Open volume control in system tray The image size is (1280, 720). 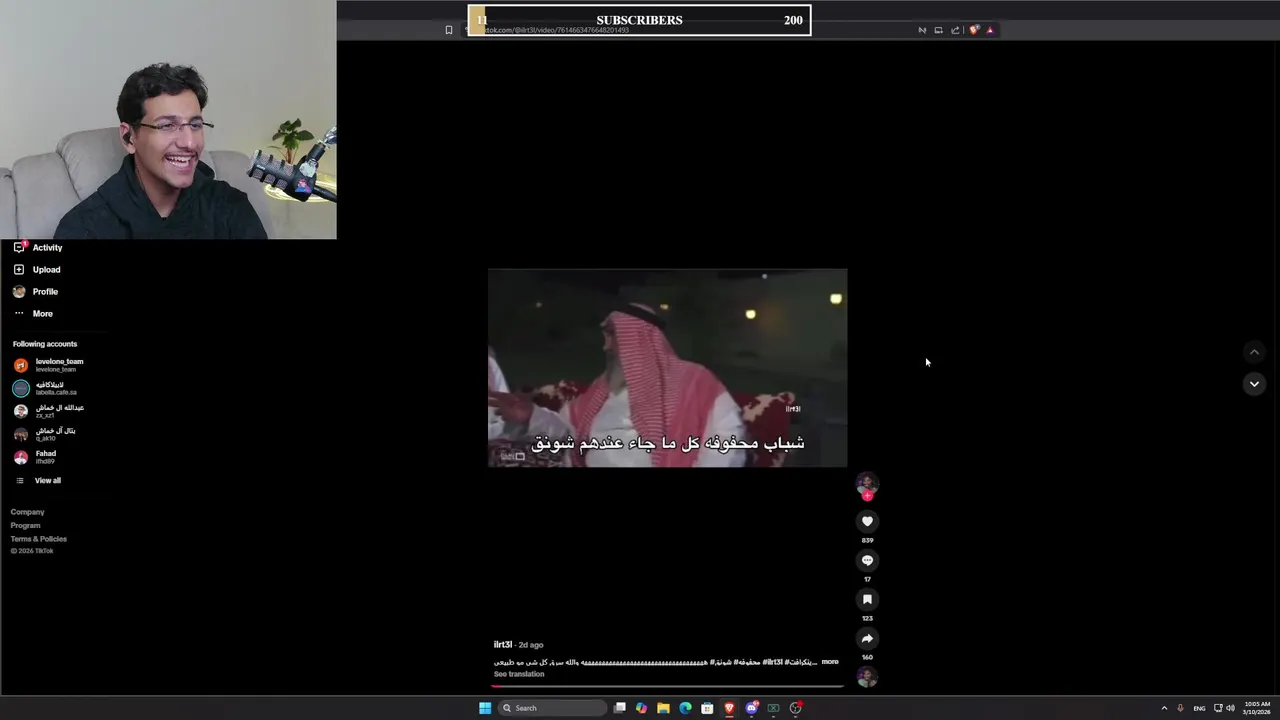pos(1230,708)
